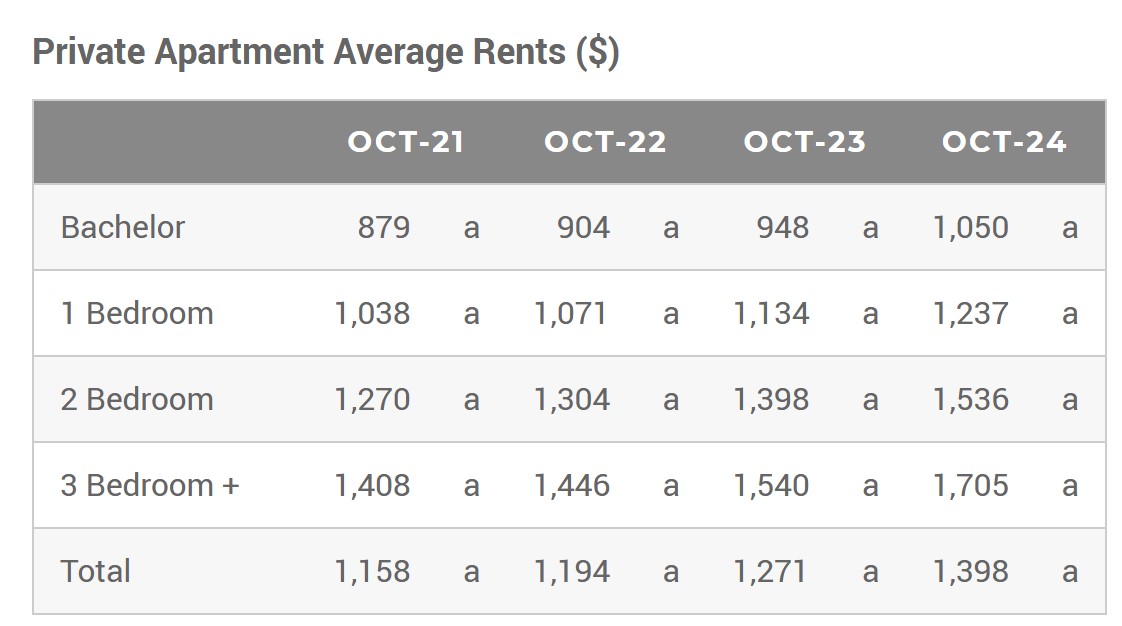This screenshot has height=626, width=1122.
Task: Select the Bachelor row label
Action: 123,228
